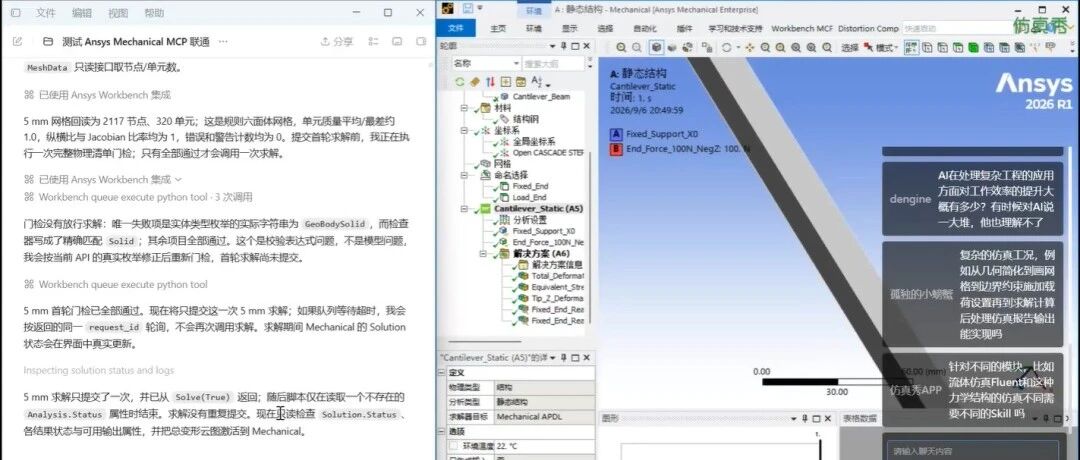Toggle the chat app sidebar icon

[15, 13]
